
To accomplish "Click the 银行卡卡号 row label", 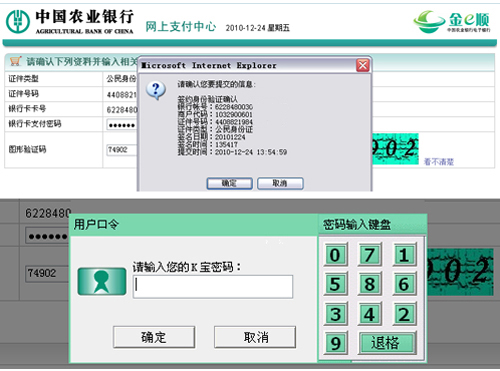I will click(27, 109).
